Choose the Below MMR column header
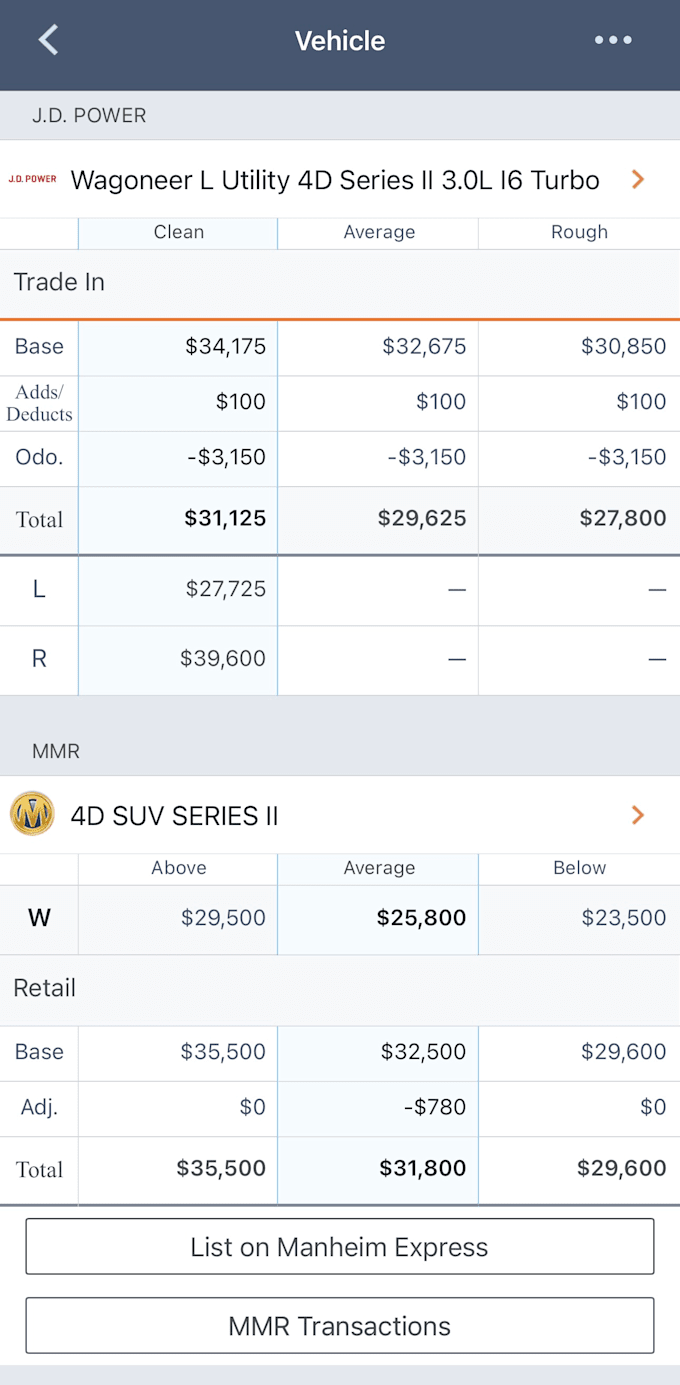680x1385 pixels. point(579,868)
